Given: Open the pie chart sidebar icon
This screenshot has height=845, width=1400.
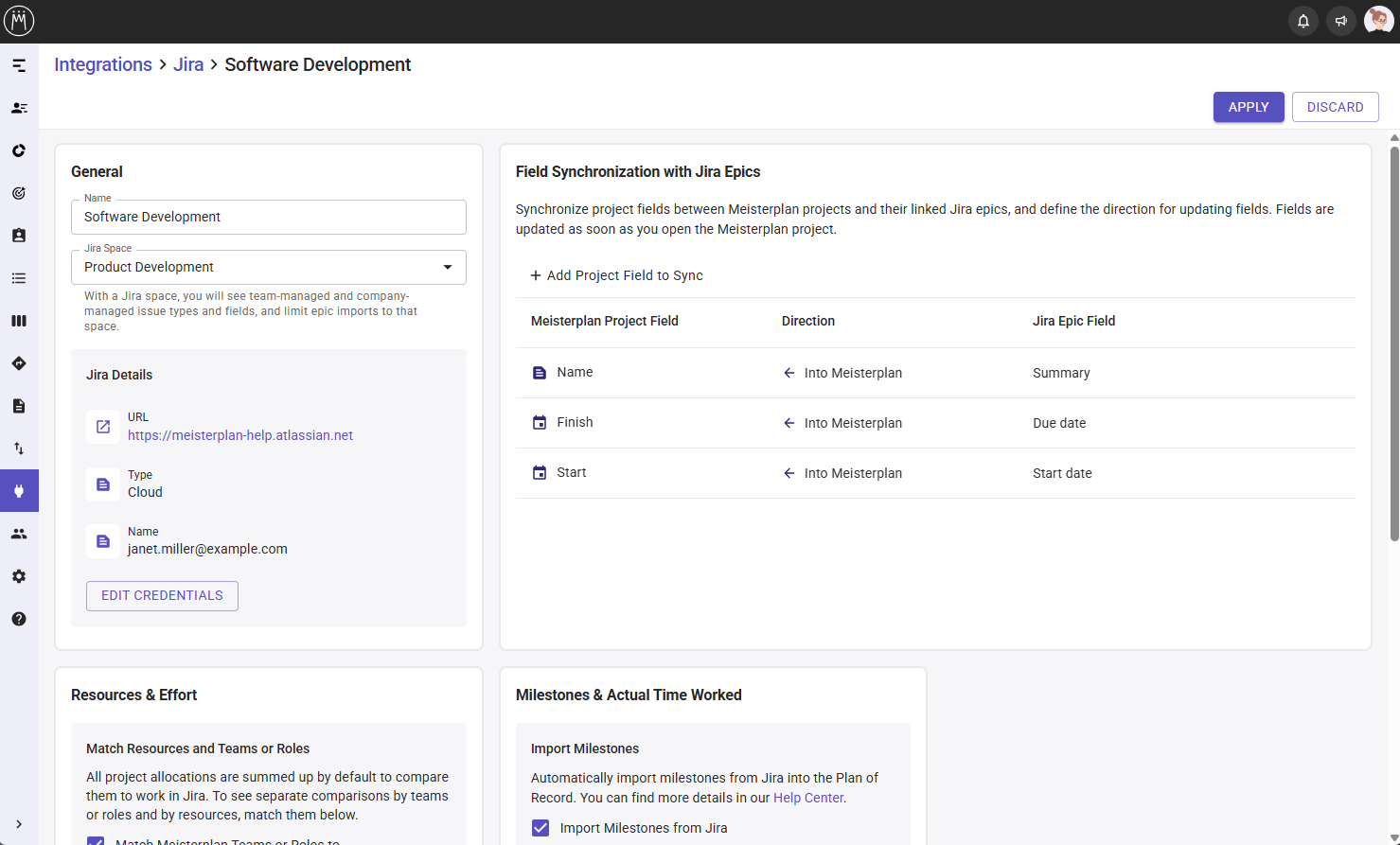Looking at the screenshot, I should (x=19, y=150).
